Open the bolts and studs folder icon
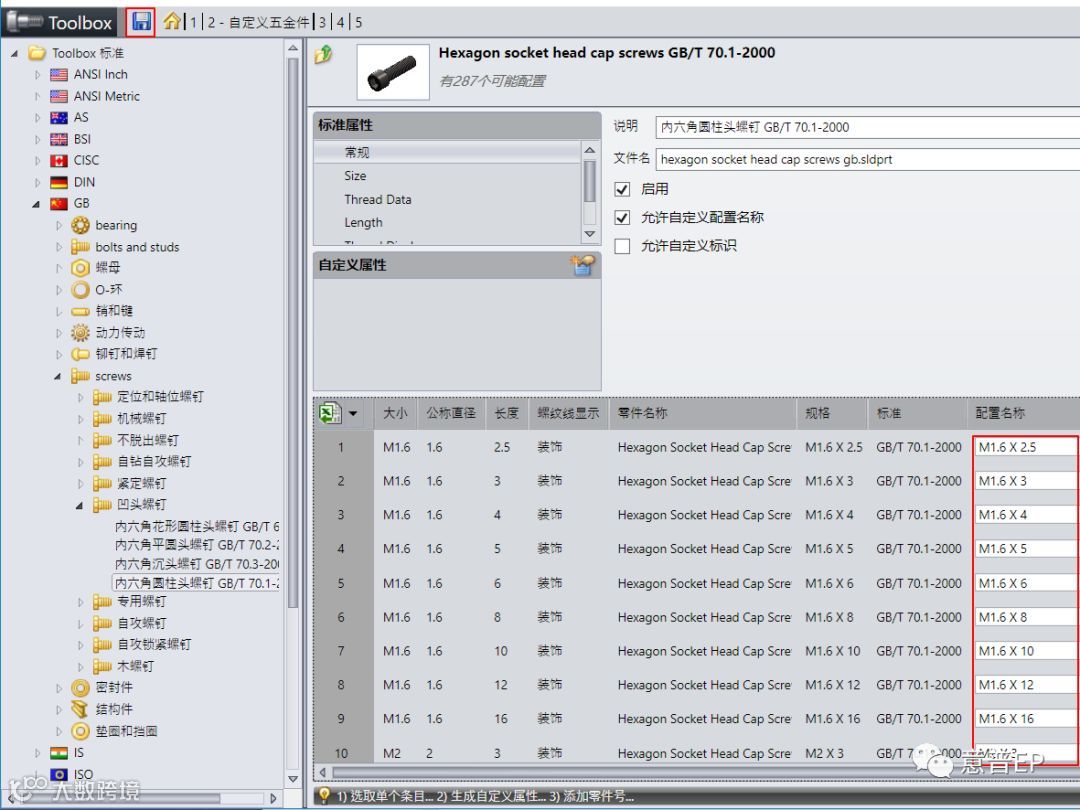This screenshot has height=810, width=1080. coord(81,247)
